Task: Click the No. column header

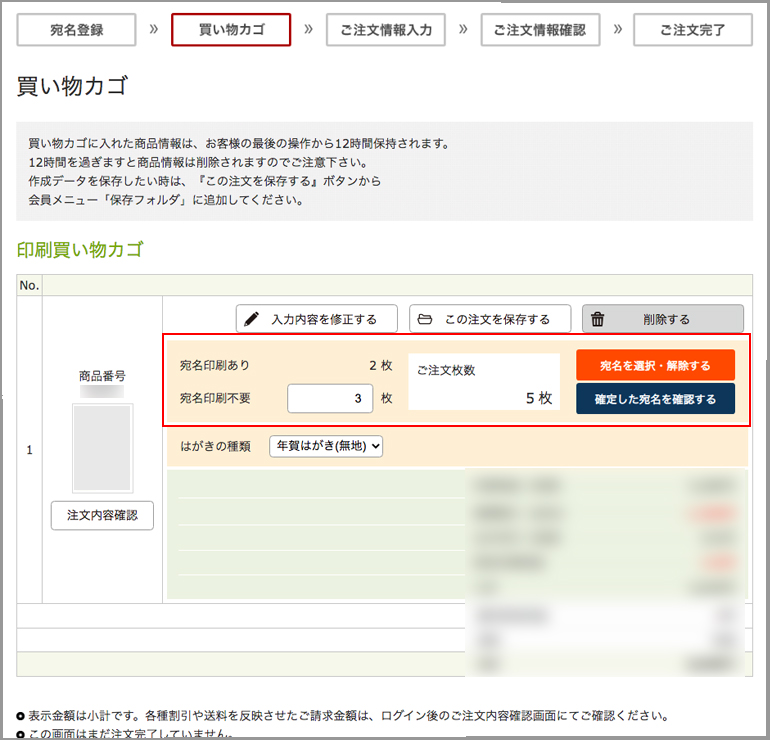Action: click(29, 286)
